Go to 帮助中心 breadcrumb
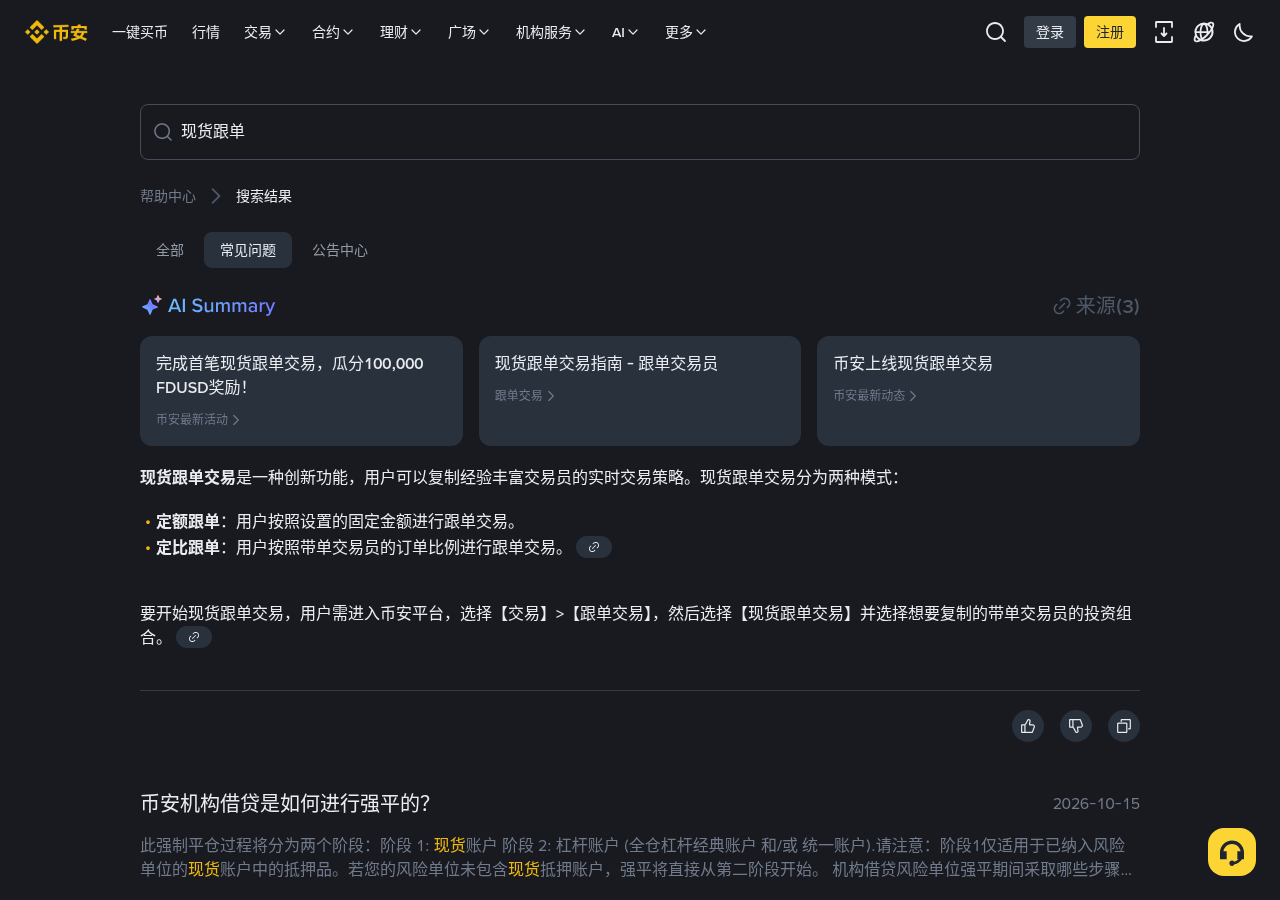Viewport: 1280px width, 900px height. 168,196
